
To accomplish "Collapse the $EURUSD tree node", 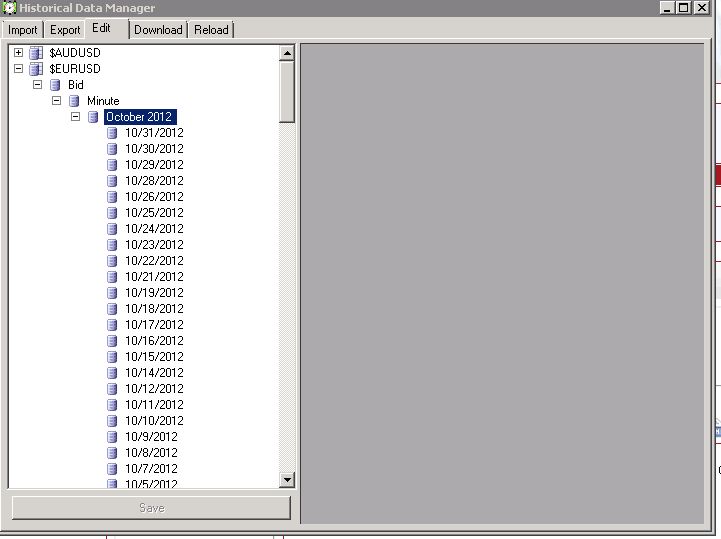I will (x=18, y=69).
